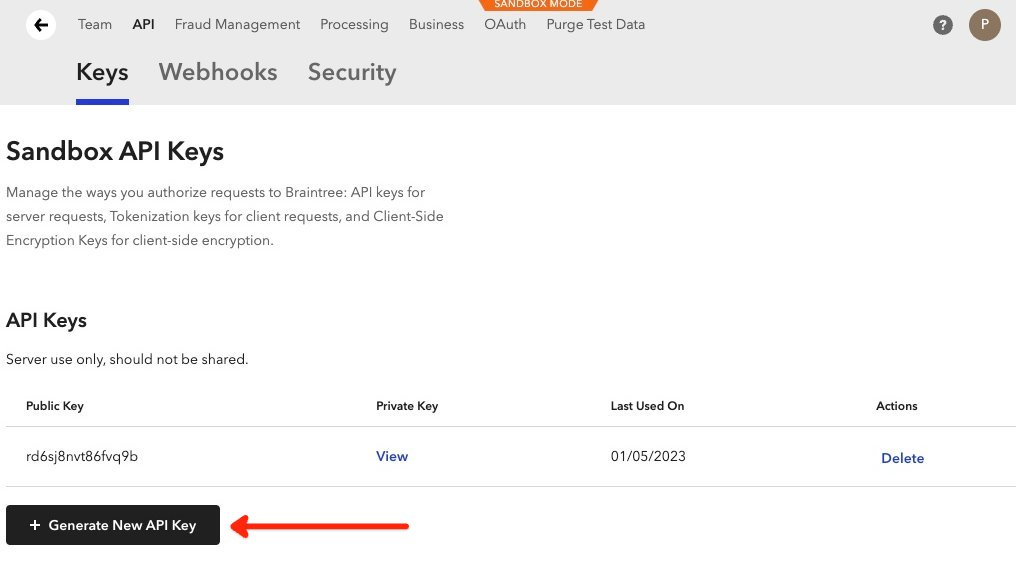
Task: View the private key
Action: tap(392, 456)
